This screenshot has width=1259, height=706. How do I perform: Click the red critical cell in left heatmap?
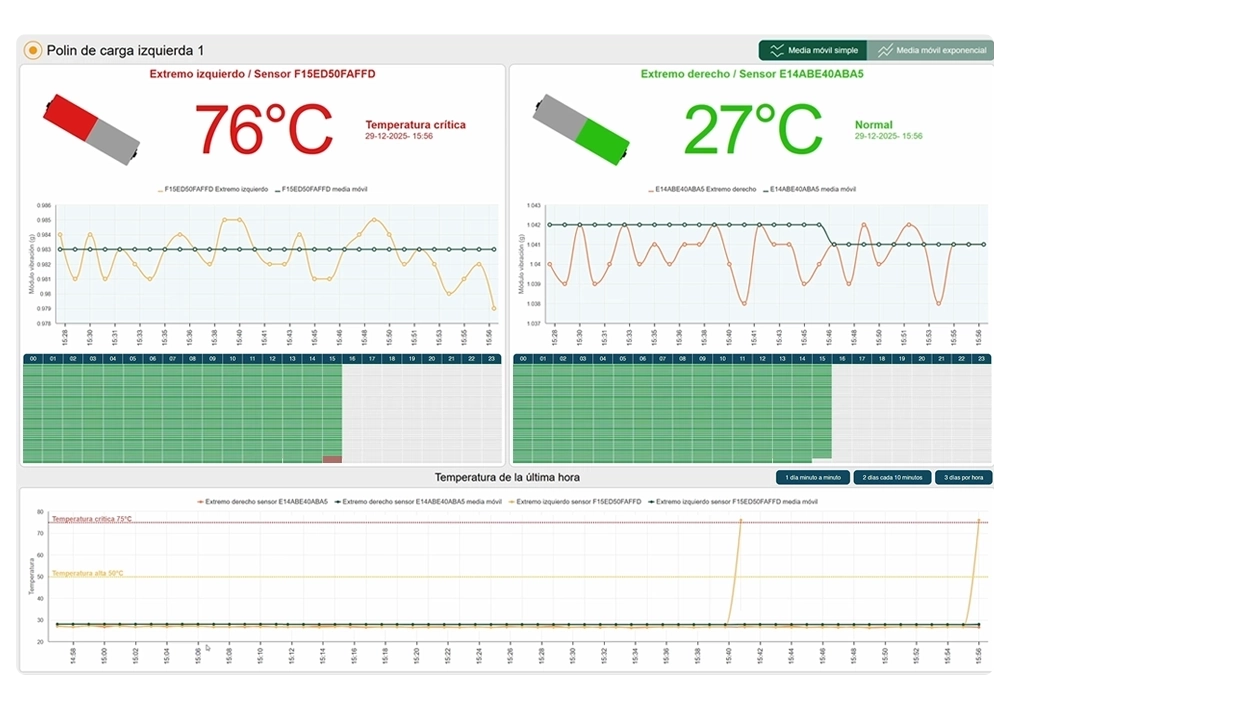(332, 459)
